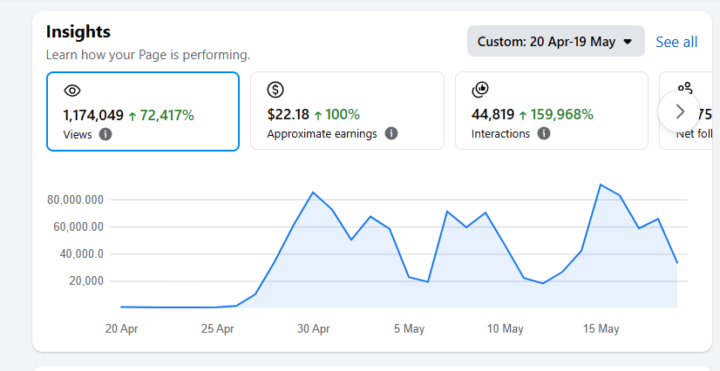Viewport: 720px width, 371px height.
Task: Click the 100% earnings growth figure
Action: (x=343, y=114)
